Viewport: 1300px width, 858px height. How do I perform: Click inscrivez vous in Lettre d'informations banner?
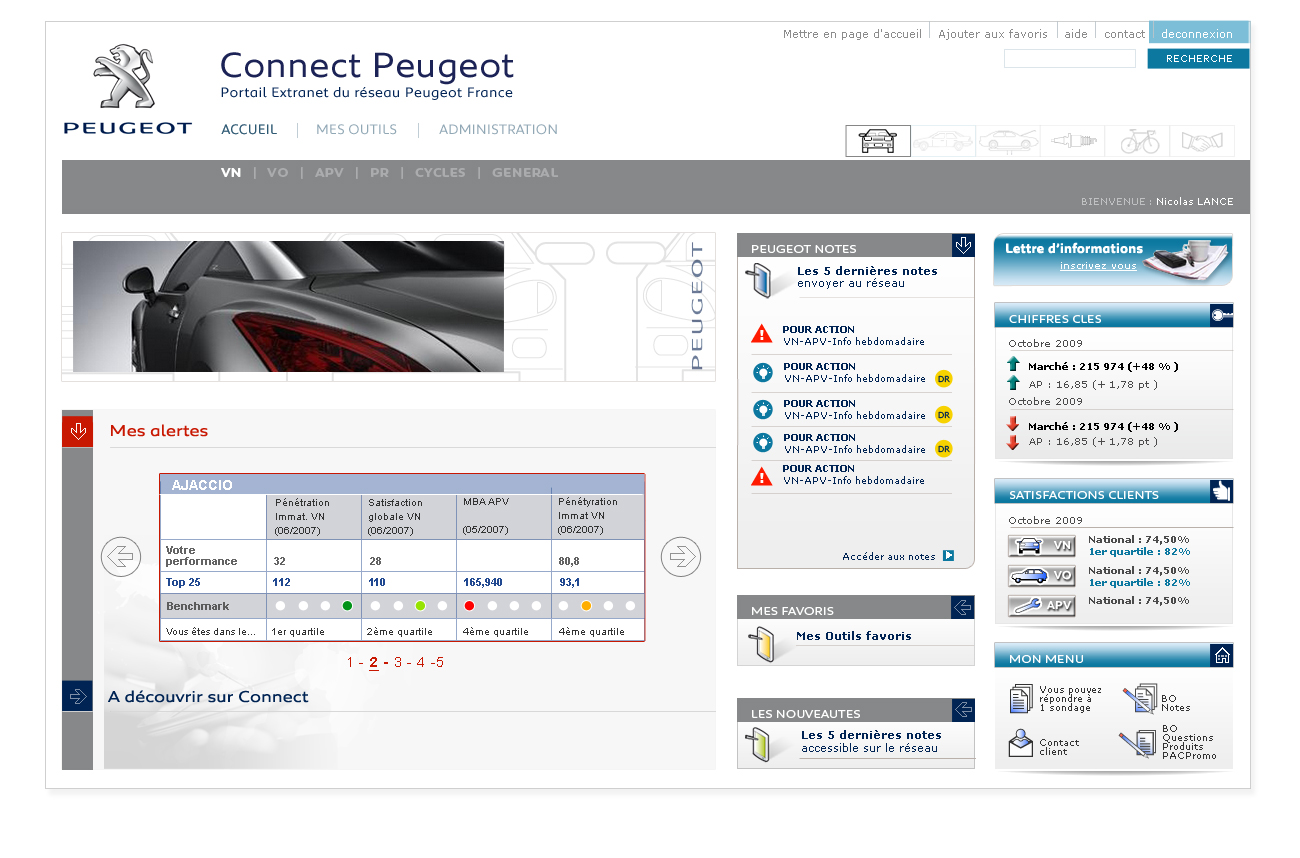(1098, 266)
